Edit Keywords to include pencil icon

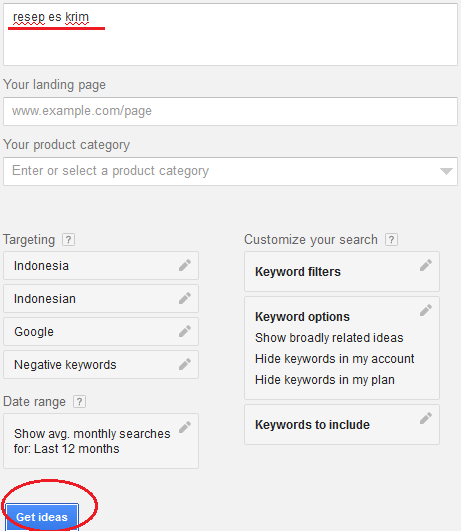point(426,418)
